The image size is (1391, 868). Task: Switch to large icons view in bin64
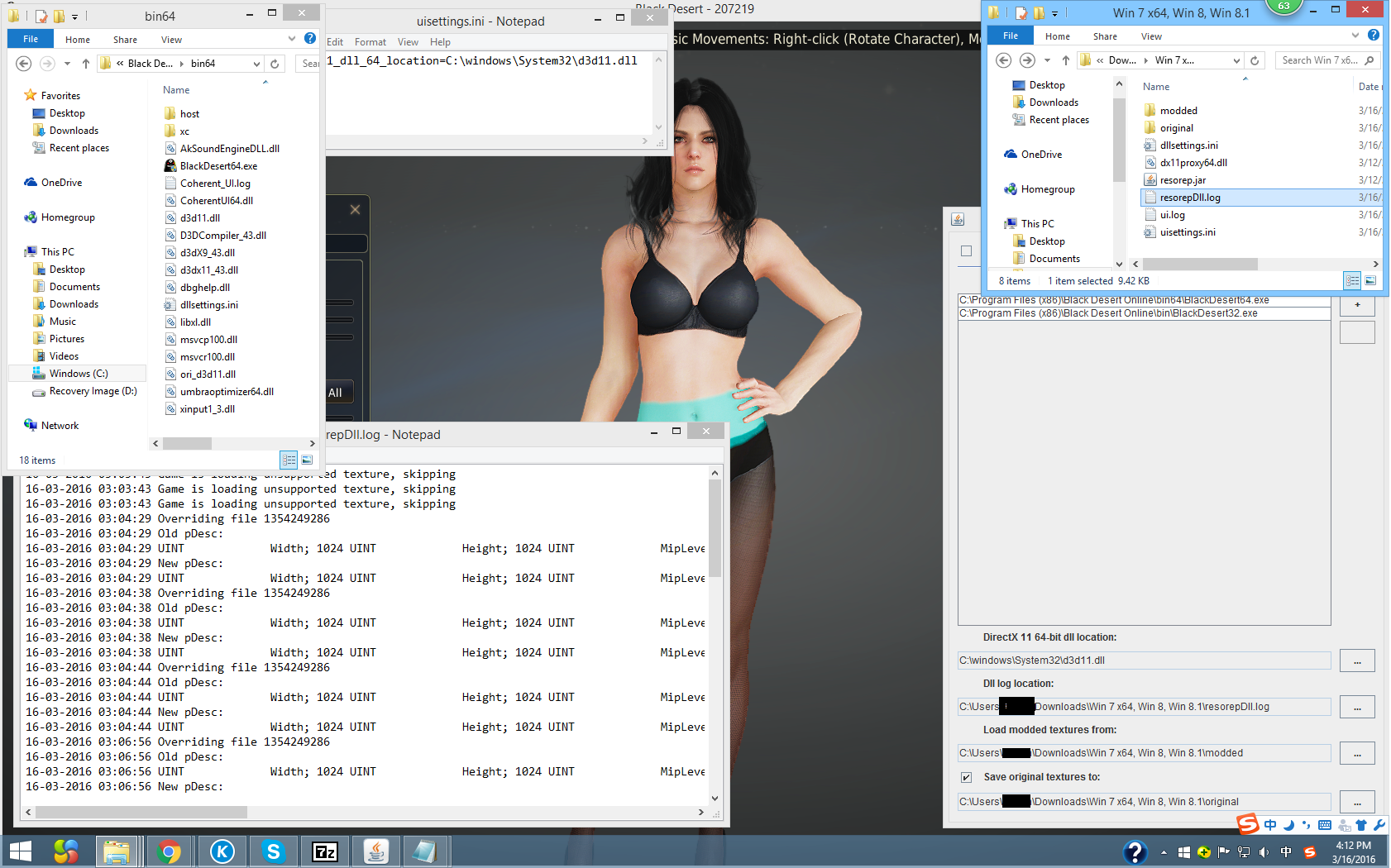click(x=307, y=460)
